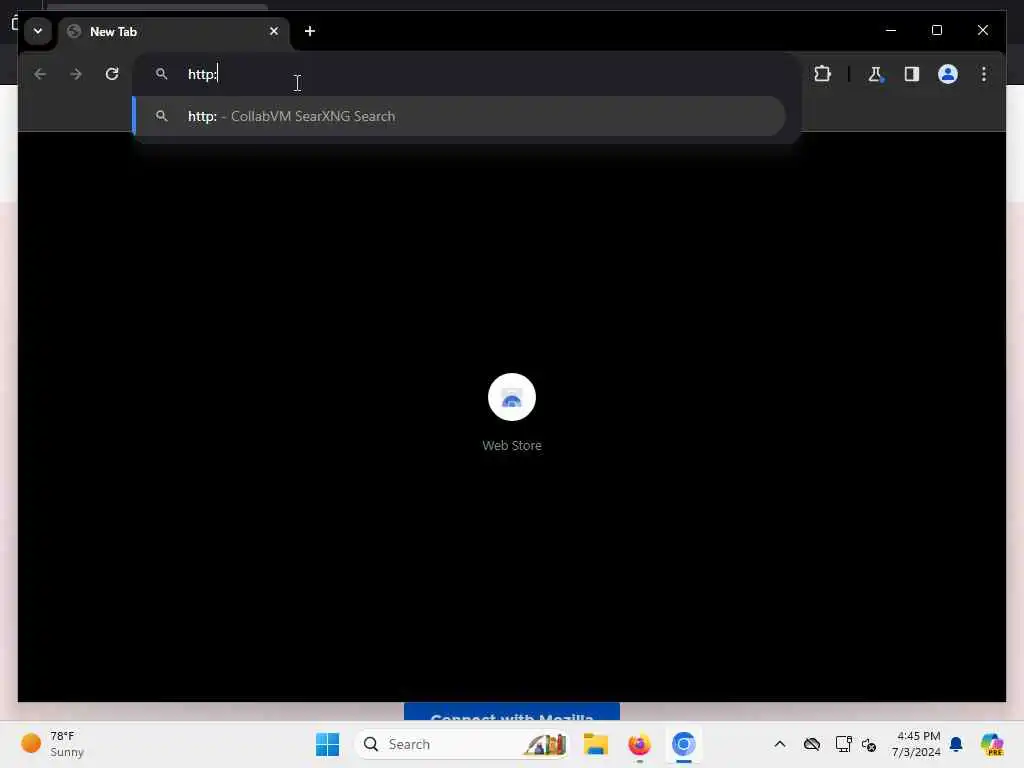The width and height of the screenshot is (1024, 768).
Task: Select the New Tab tab
Action: click(174, 31)
